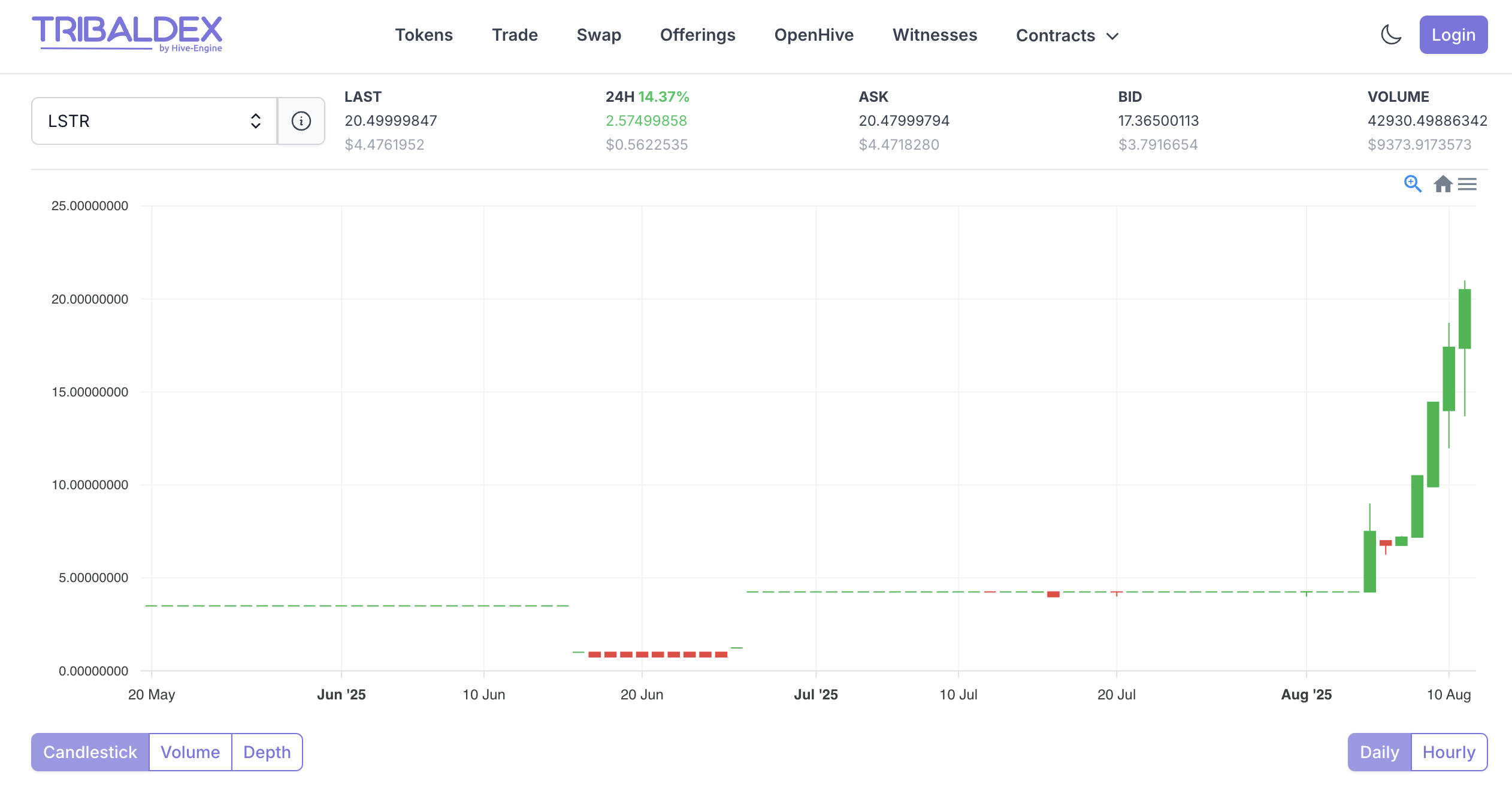Toggle dark mode moon icon
Screen dimensions: 1512x806
(x=1391, y=35)
